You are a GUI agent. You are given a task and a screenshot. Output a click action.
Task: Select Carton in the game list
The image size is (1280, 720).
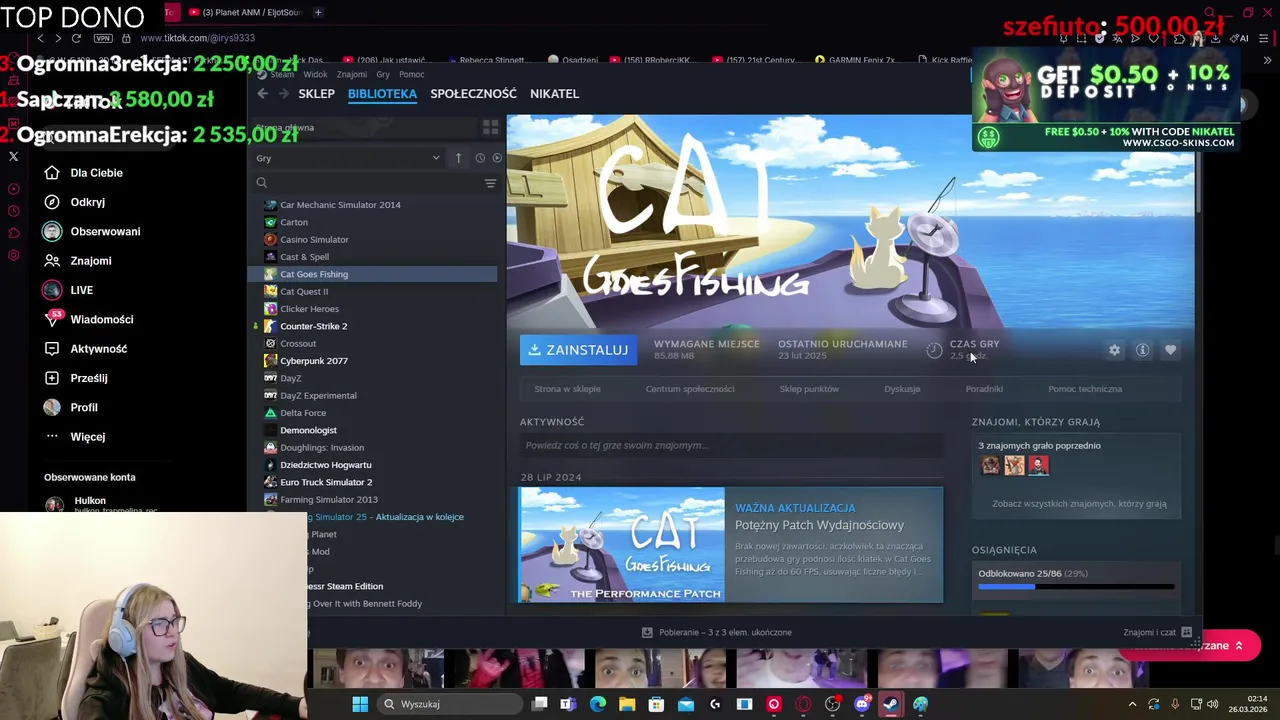pos(294,222)
